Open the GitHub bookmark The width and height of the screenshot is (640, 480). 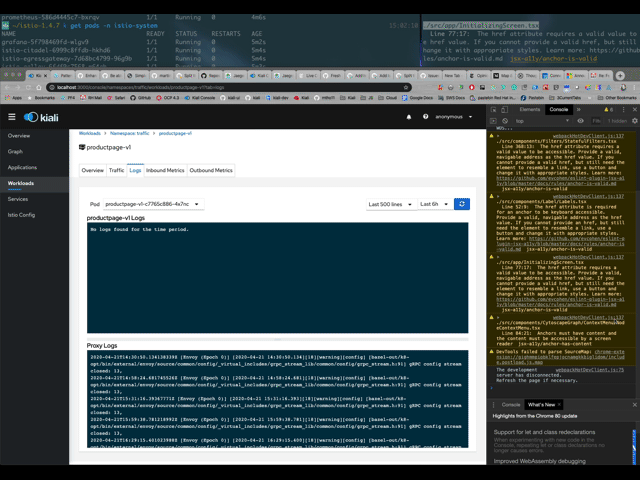140,98
